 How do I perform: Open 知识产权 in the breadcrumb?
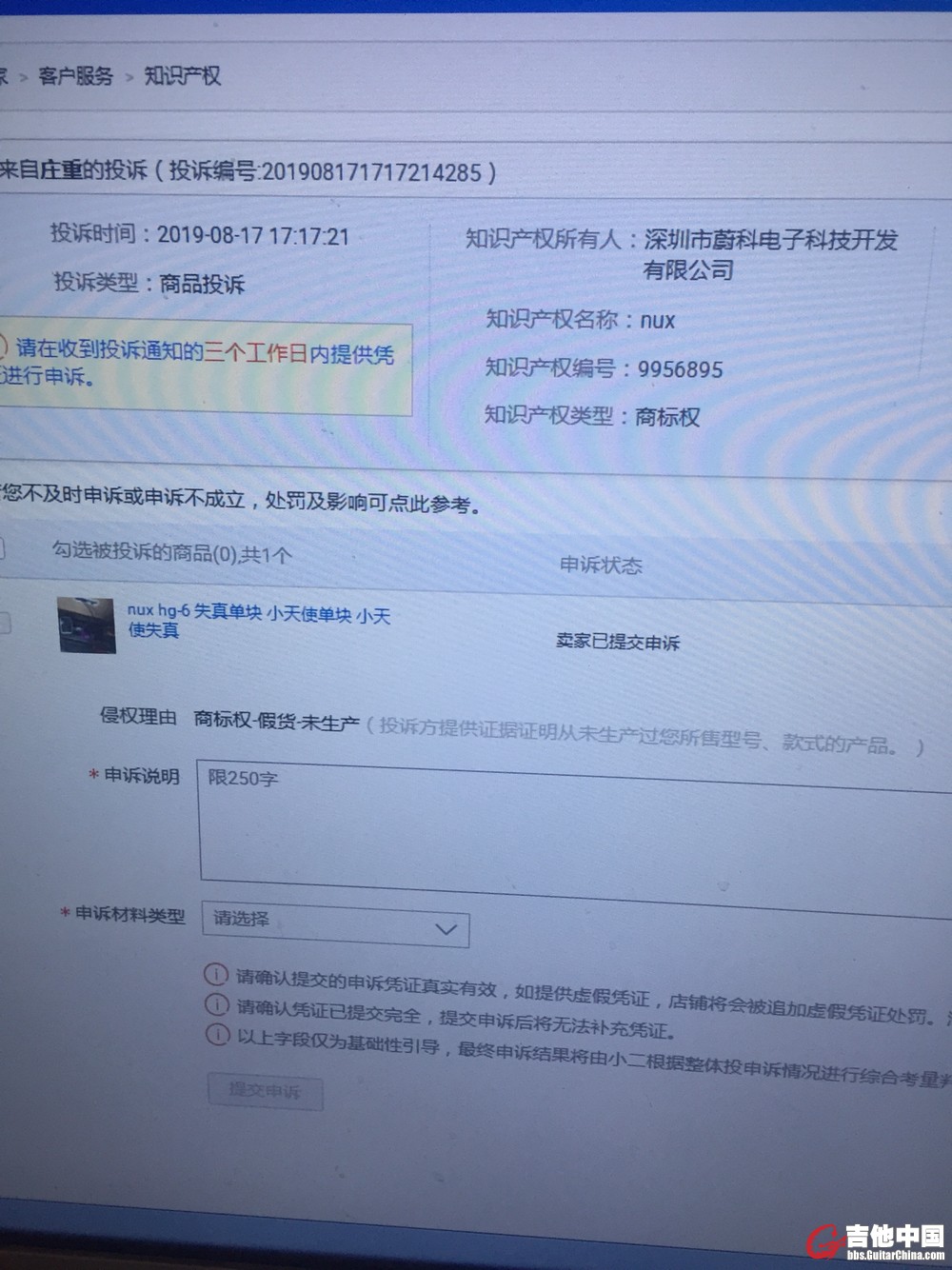[183, 76]
